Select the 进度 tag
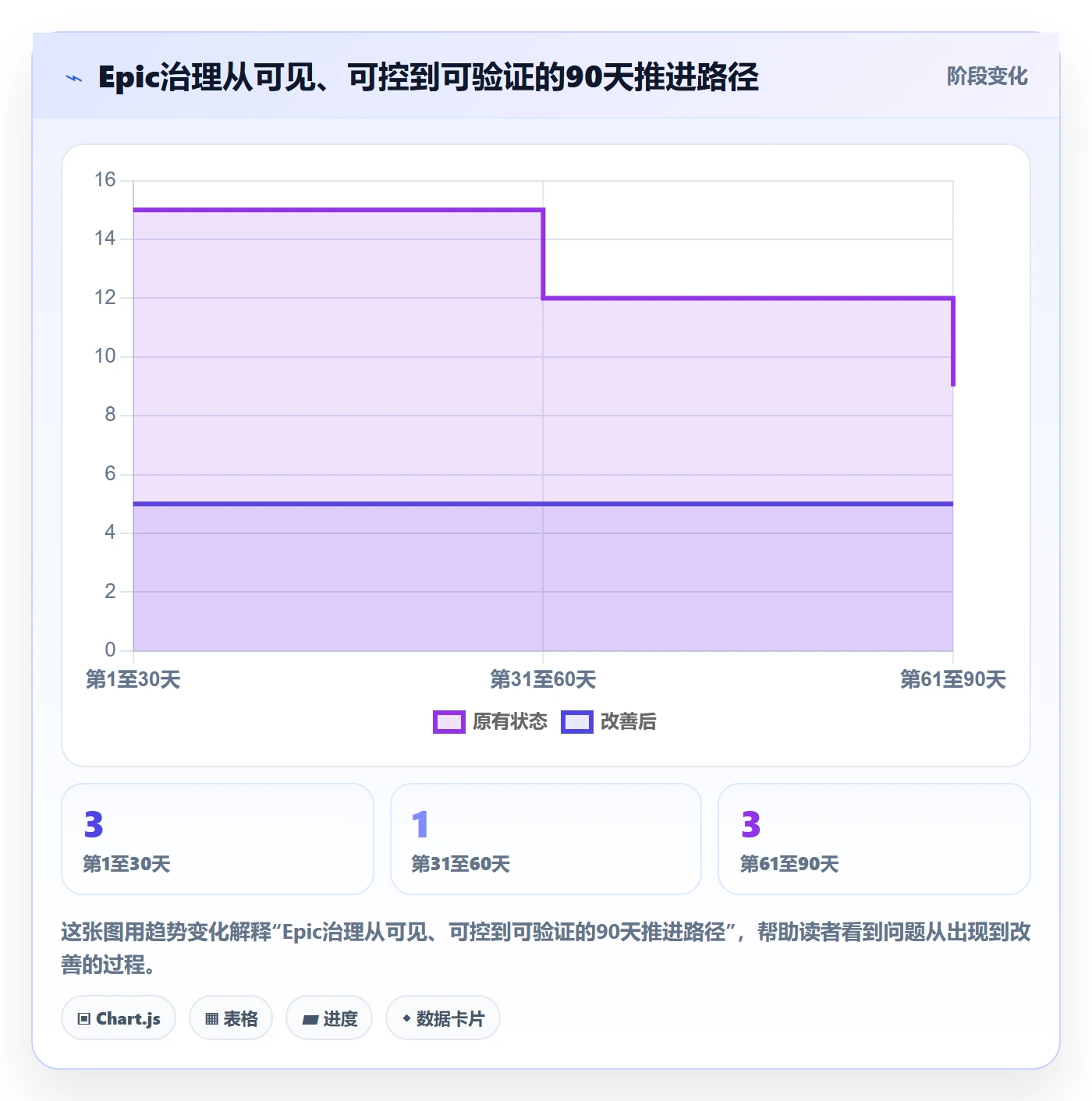 [329, 1018]
